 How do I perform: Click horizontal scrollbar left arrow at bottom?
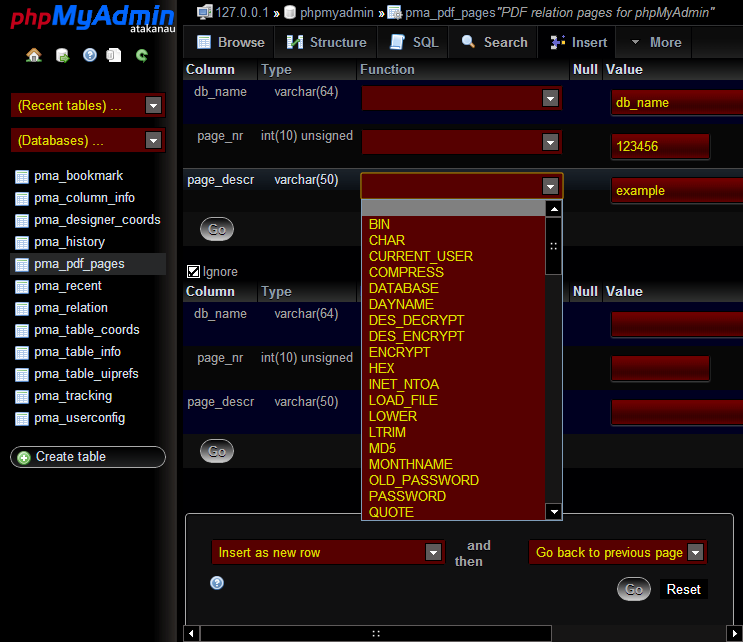point(191,633)
